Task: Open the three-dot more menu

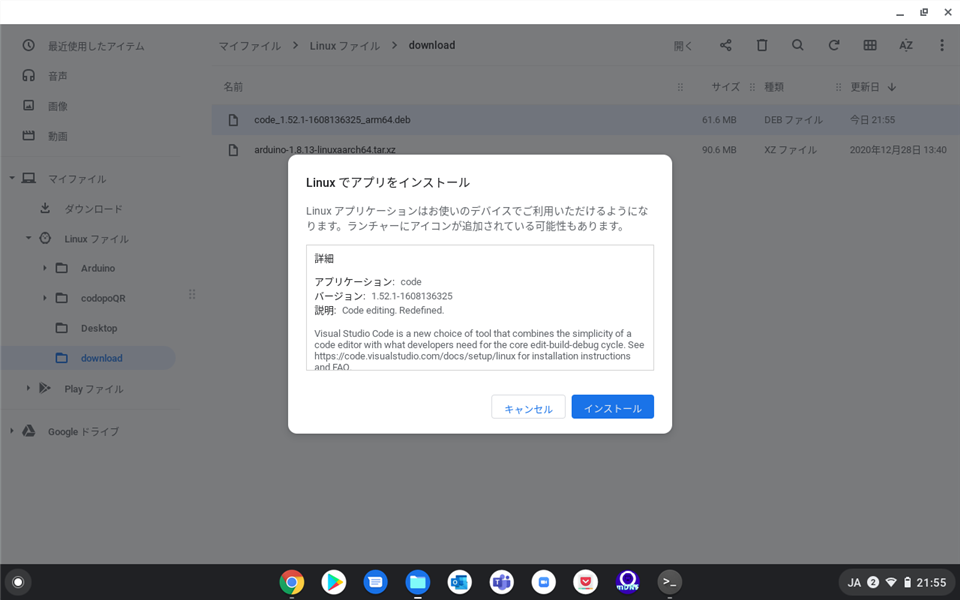Action: point(942,45)
